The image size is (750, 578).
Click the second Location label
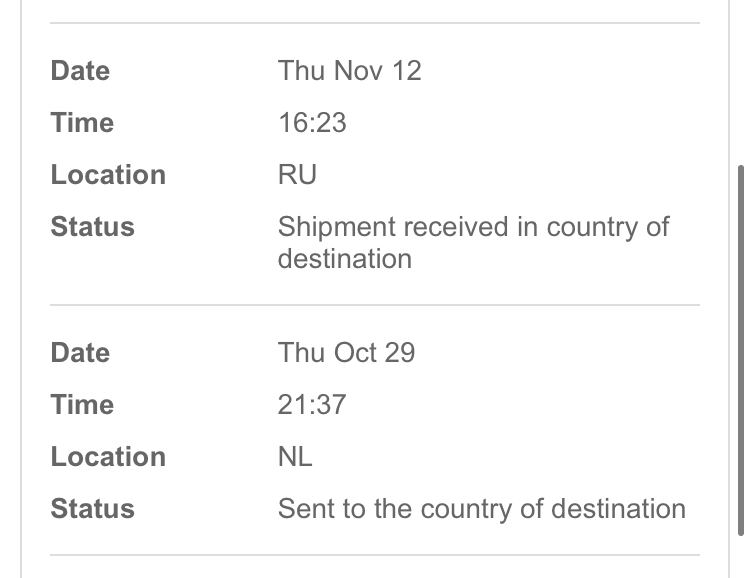pyautogui.click(x=108, y=456)
